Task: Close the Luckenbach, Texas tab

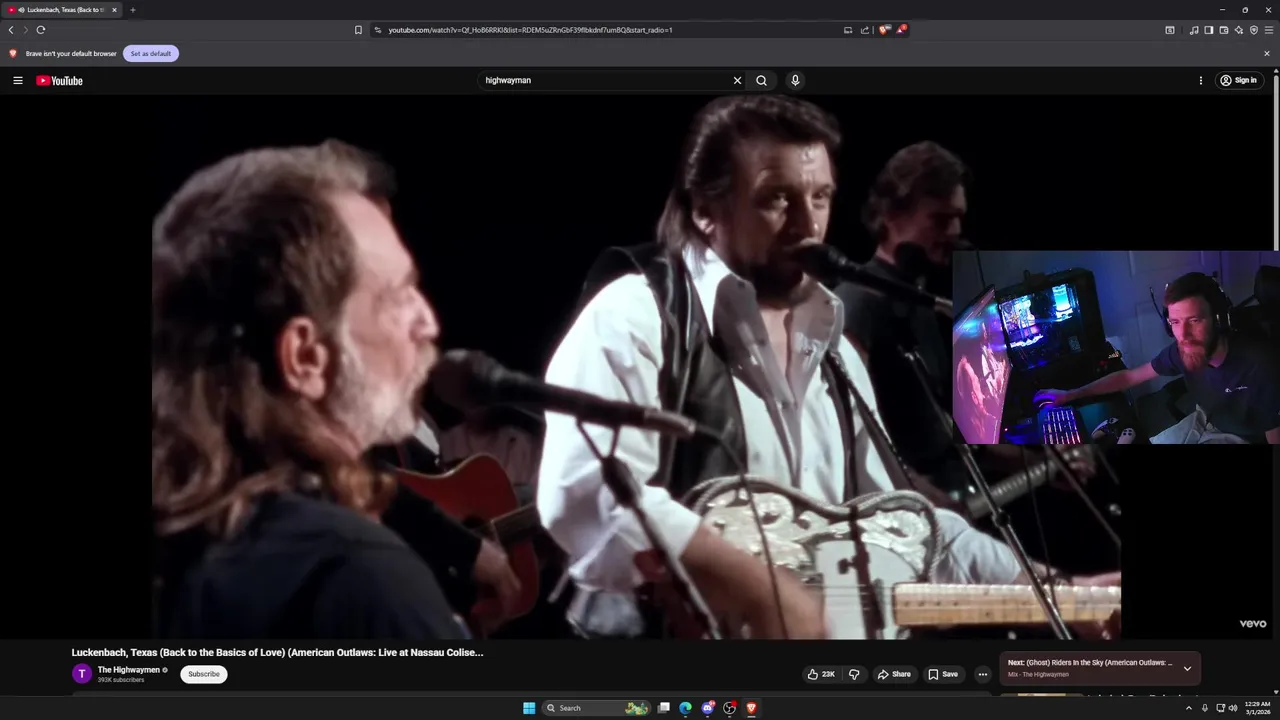Action: (x=114, y=10)
